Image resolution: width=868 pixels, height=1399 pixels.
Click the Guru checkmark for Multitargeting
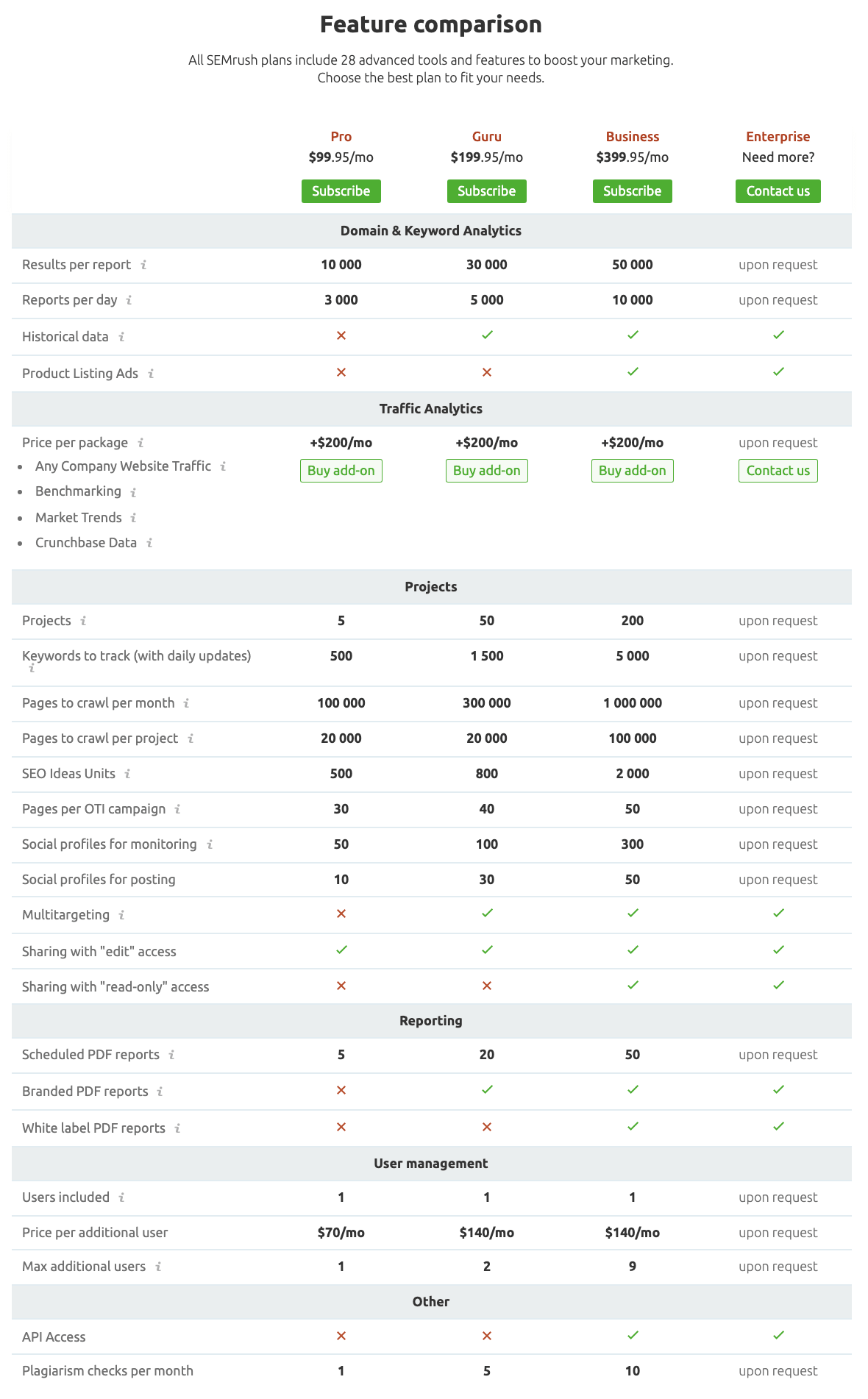pyautogui.click(x=487, y=913)
